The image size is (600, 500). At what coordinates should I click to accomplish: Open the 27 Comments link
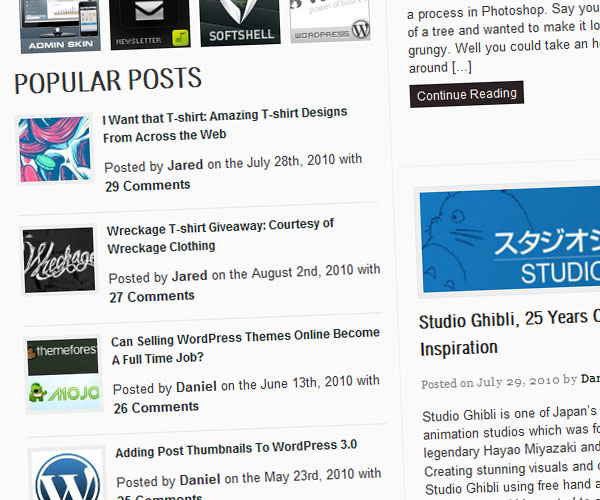point(152,296)
